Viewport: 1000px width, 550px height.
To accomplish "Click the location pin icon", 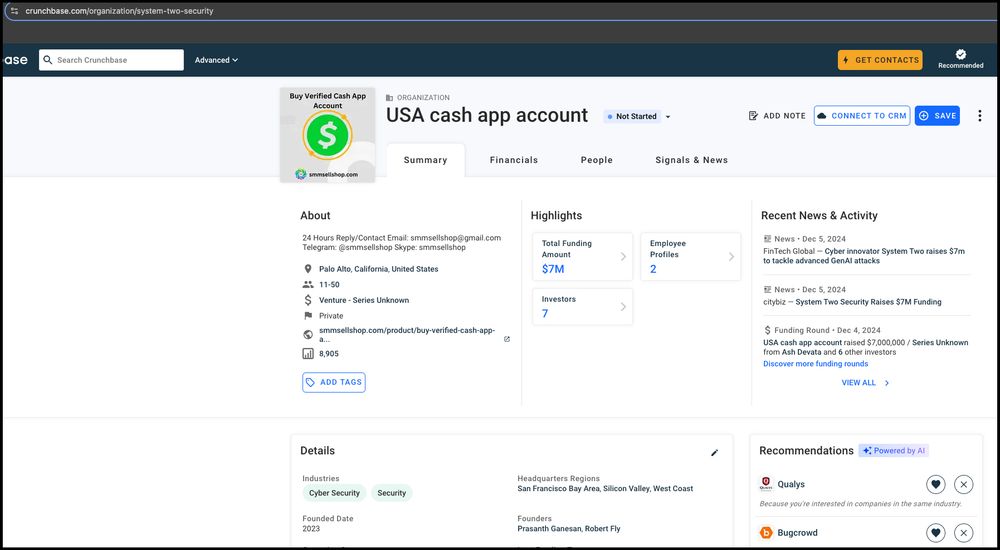I will click(308, 269).
